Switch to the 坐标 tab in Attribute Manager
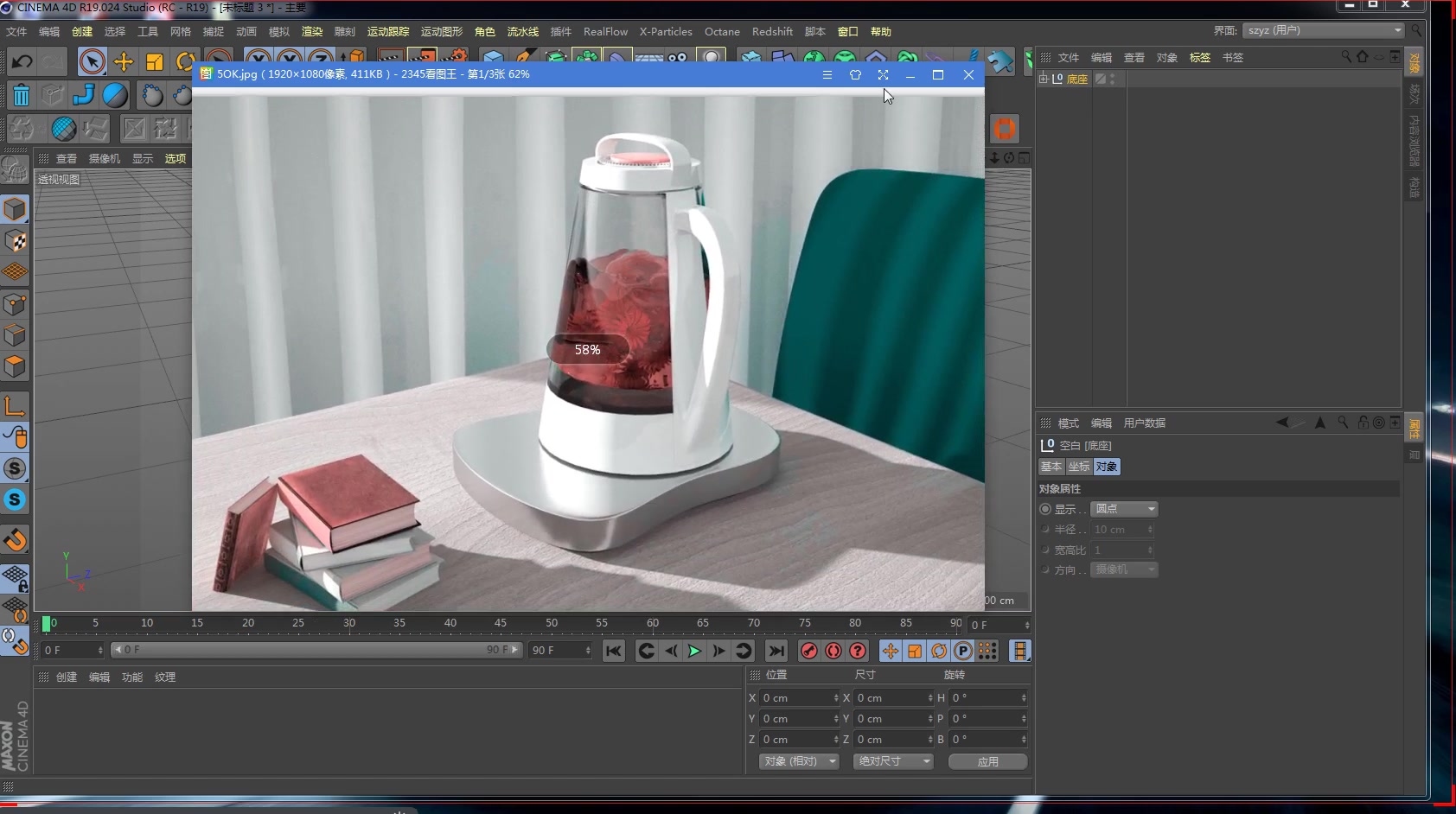The image size is (1456, 814). [1078, 467]
